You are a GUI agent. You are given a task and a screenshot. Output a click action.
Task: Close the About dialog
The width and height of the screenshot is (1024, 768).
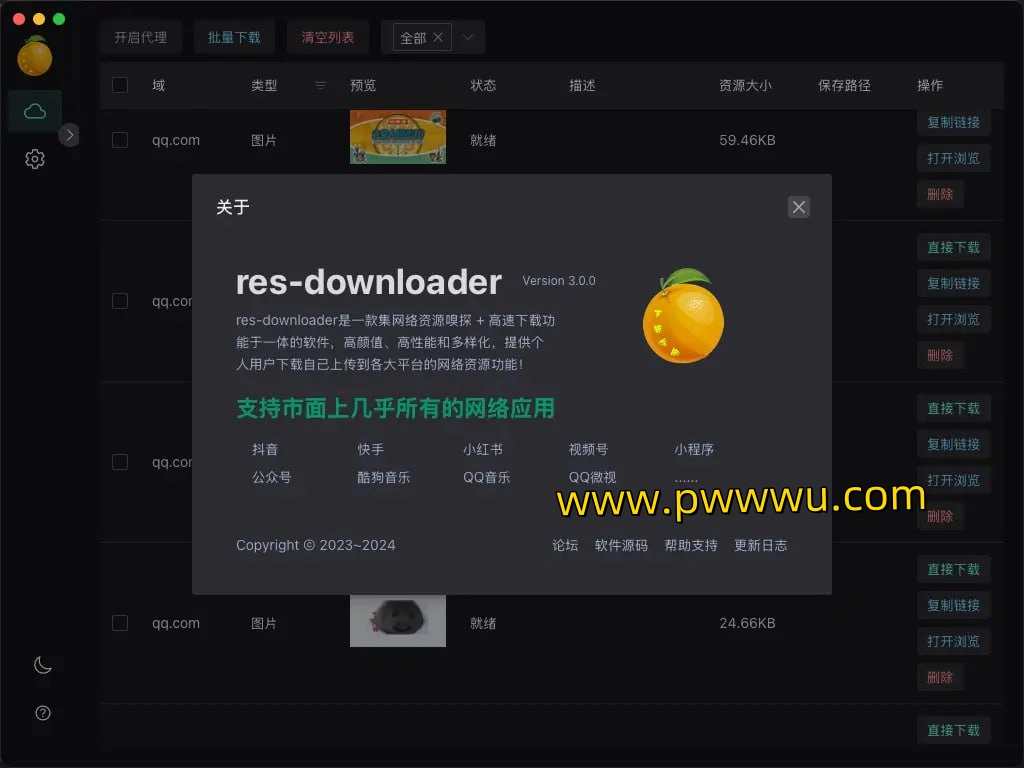point(799,207)
